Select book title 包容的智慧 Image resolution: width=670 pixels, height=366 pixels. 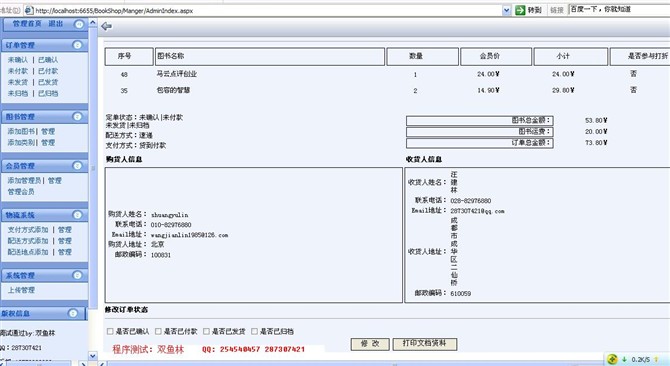(x=173, y=90)
